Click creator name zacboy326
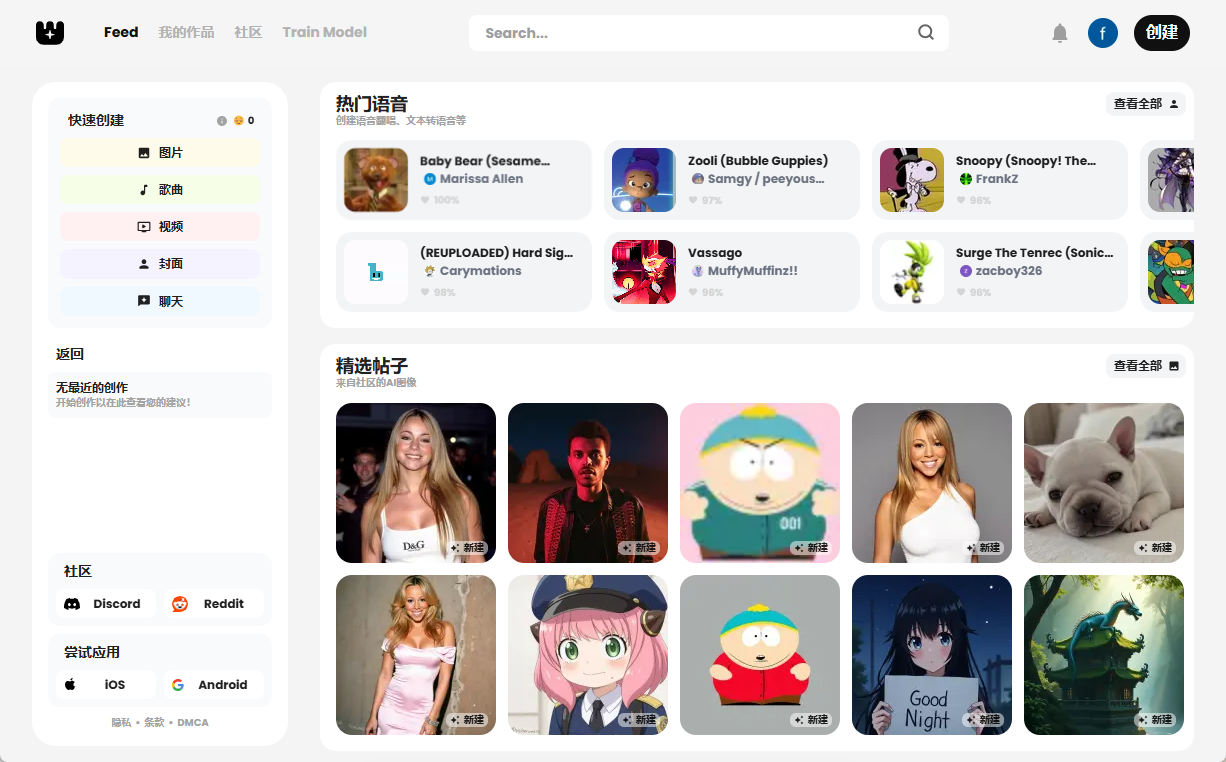The height and width of the screenshot is (762, 1226). click(1009, 271)
